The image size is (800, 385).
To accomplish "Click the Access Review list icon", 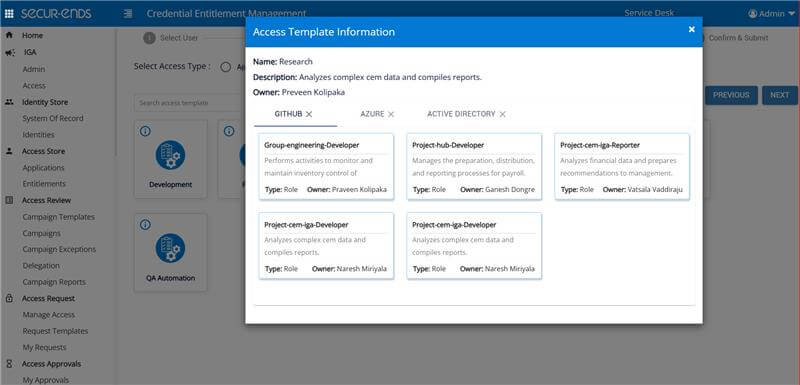I will point(9,200).
